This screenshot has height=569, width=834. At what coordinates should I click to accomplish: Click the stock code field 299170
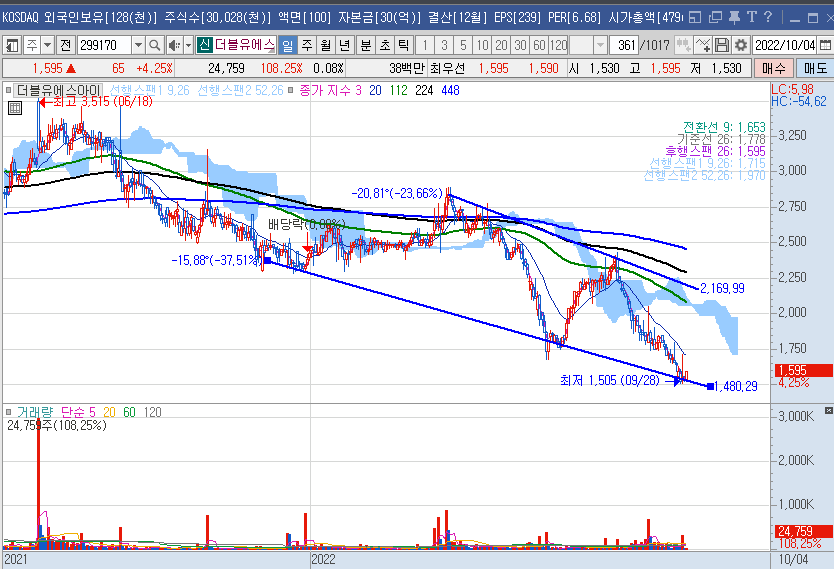pos(105,45)
